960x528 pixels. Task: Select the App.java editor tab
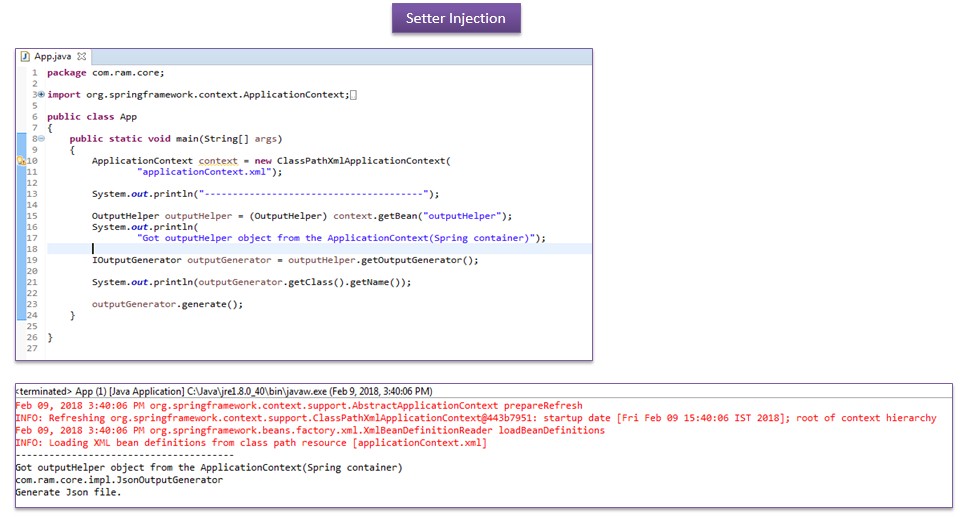click(53, 56)
